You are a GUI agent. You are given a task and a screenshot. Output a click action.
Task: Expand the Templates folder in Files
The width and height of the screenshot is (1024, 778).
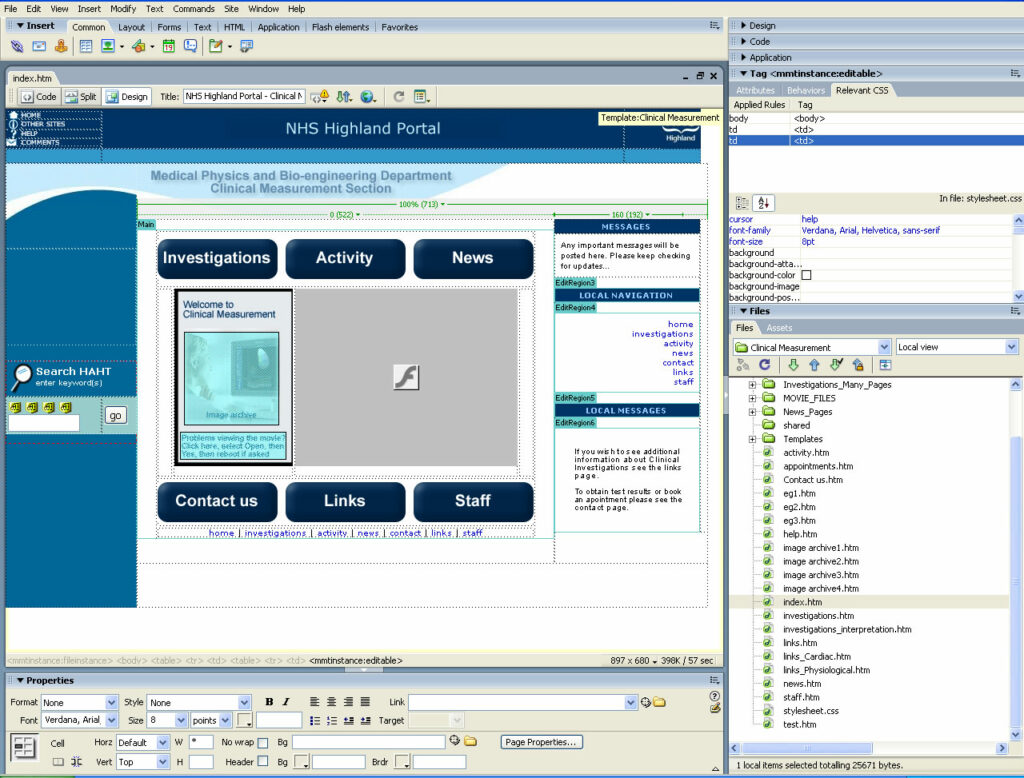tap(752, 439)
